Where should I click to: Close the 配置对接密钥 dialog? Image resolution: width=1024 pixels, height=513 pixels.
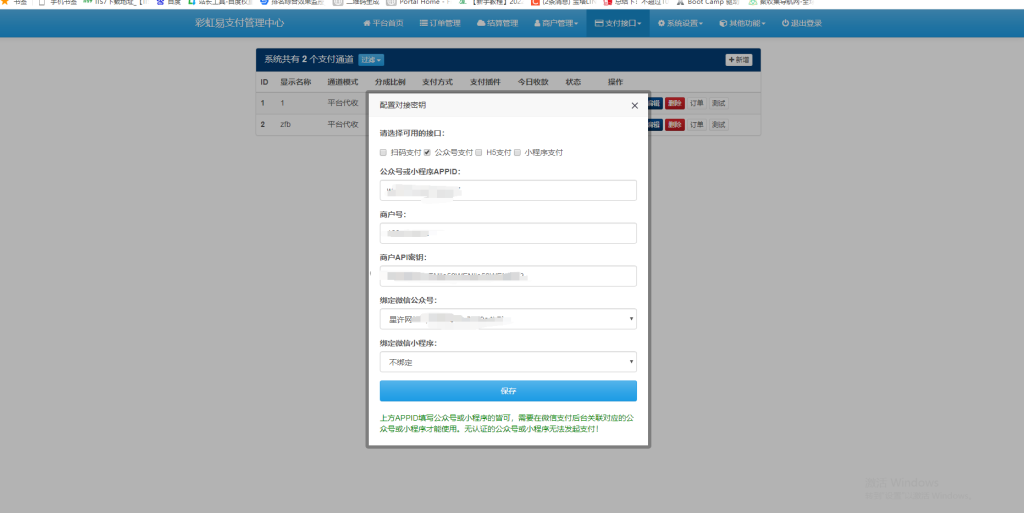634,106
